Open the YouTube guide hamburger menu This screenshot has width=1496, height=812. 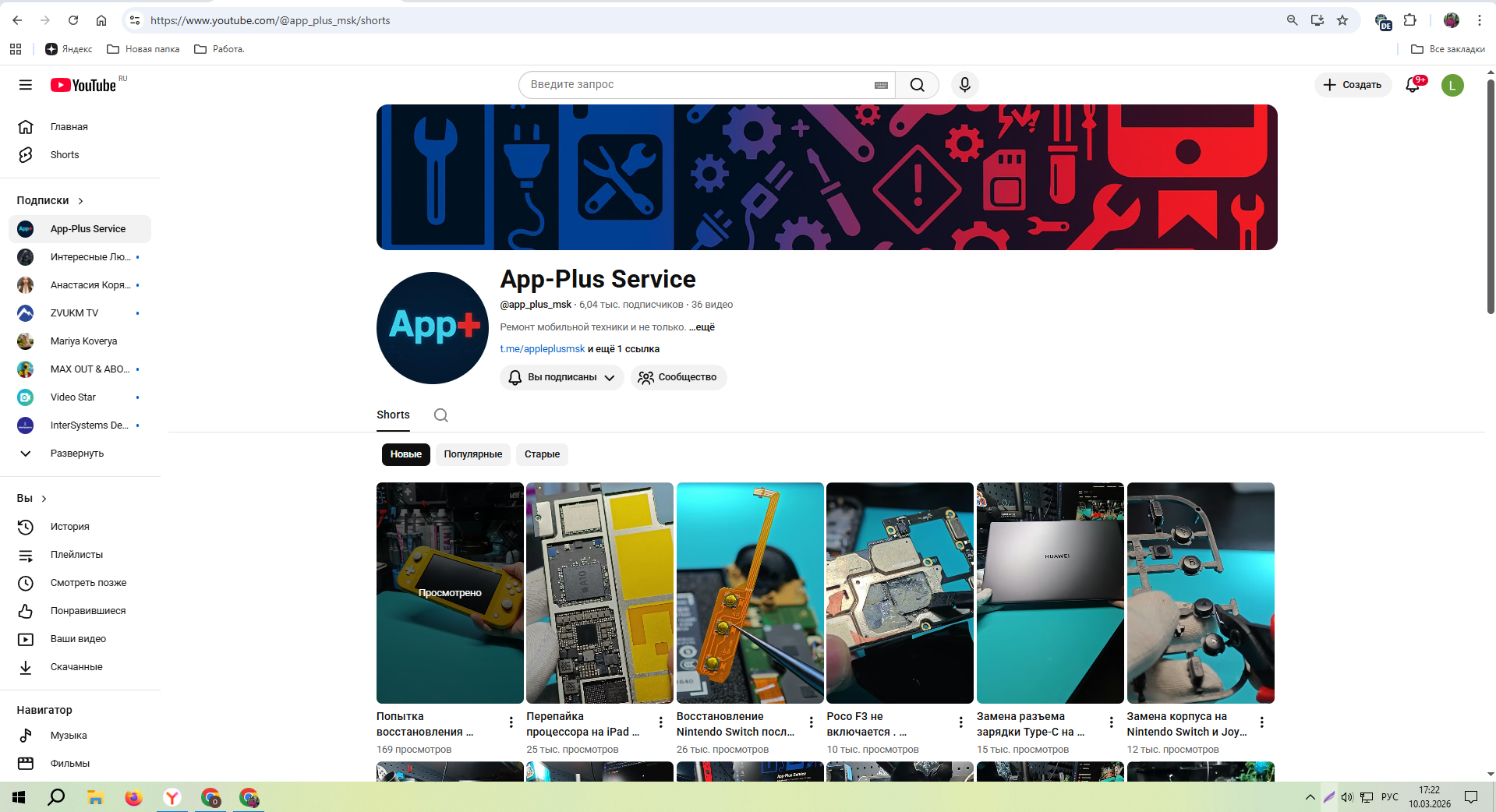[26, 85]
